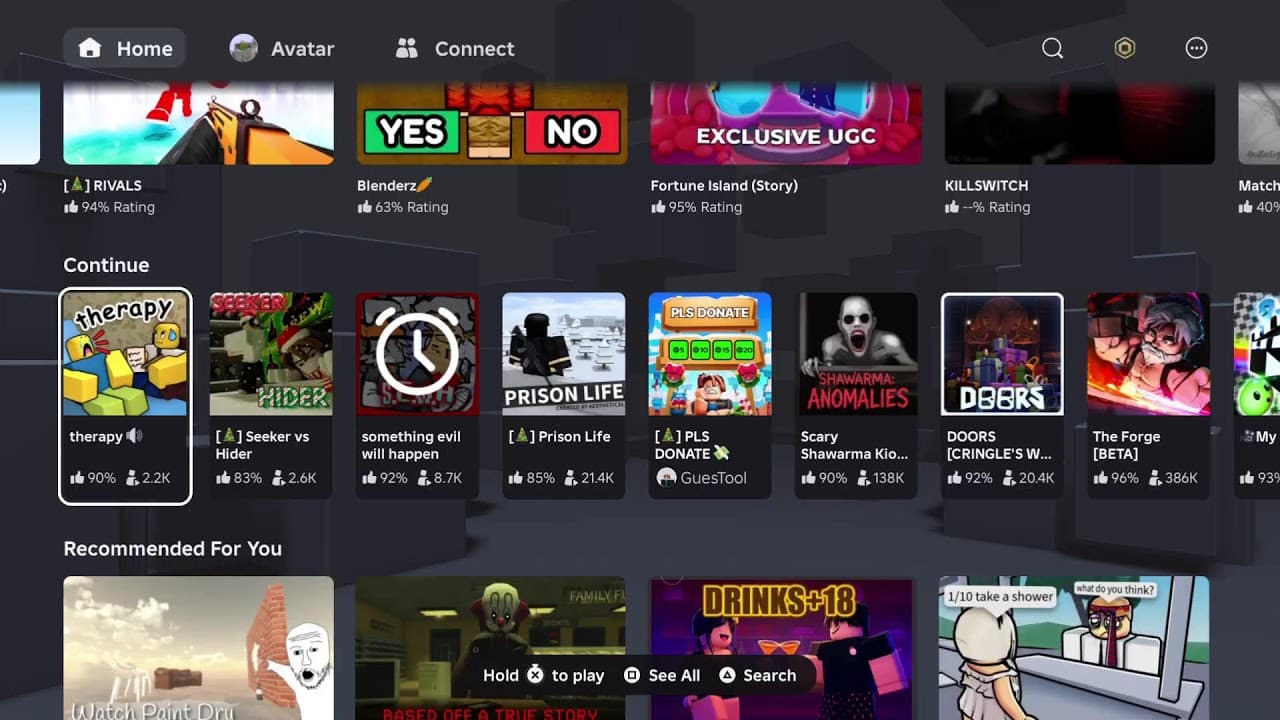The image size is (1280, 720).
Task: Click Fortune Island (Story) title text
Action: coord(724,185)
